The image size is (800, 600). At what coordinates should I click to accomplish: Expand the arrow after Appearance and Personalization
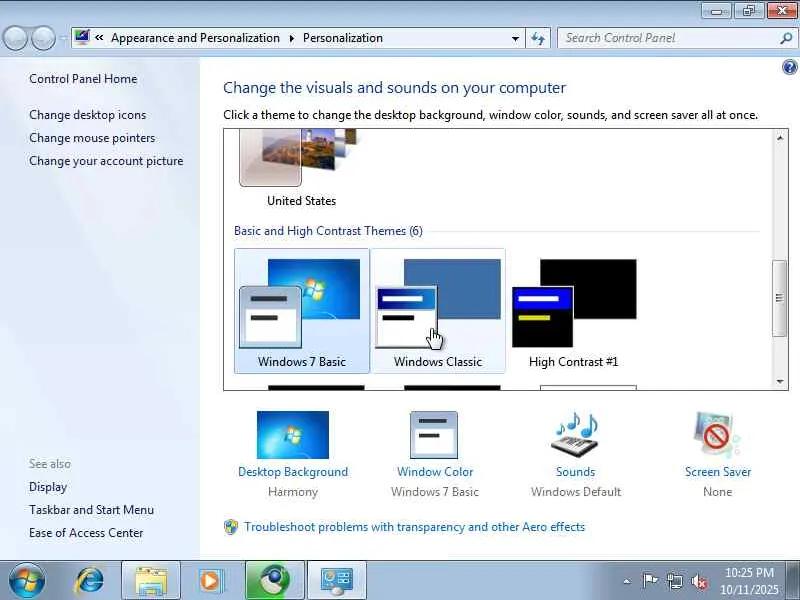[292, 38]
